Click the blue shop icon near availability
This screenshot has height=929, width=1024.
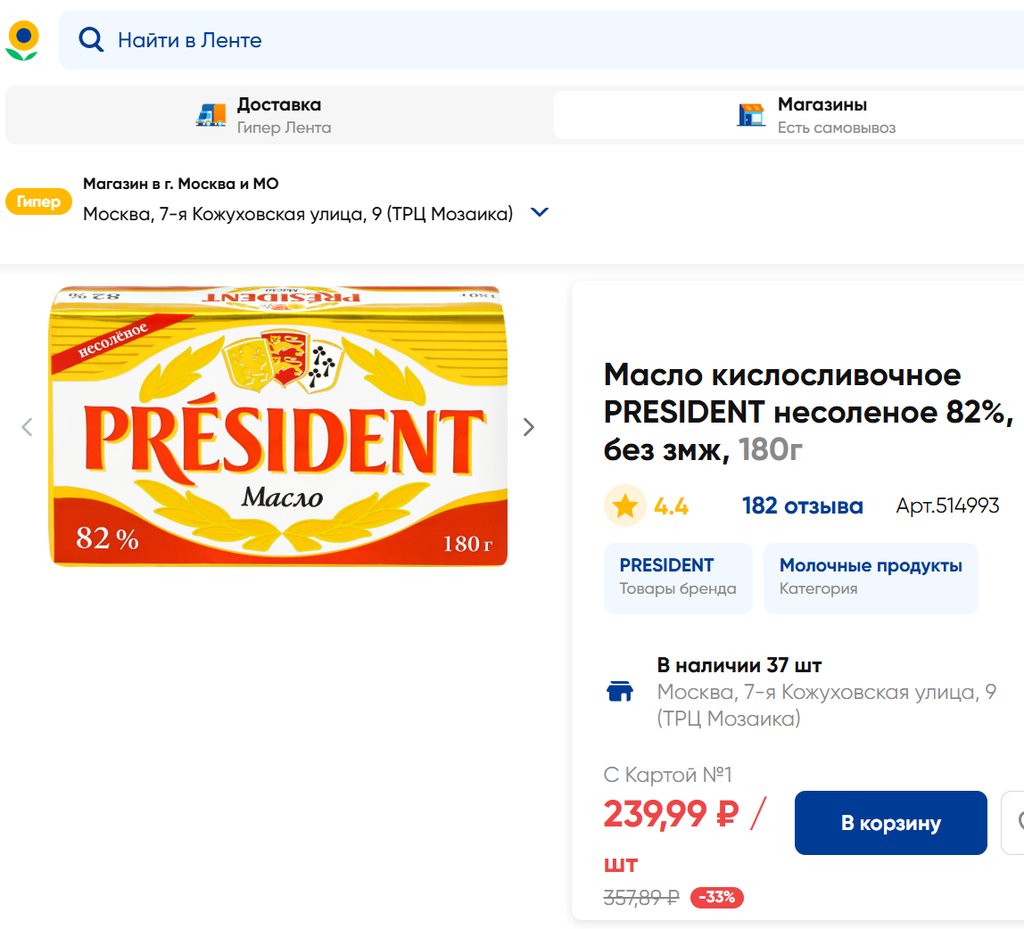pos(620,691)
